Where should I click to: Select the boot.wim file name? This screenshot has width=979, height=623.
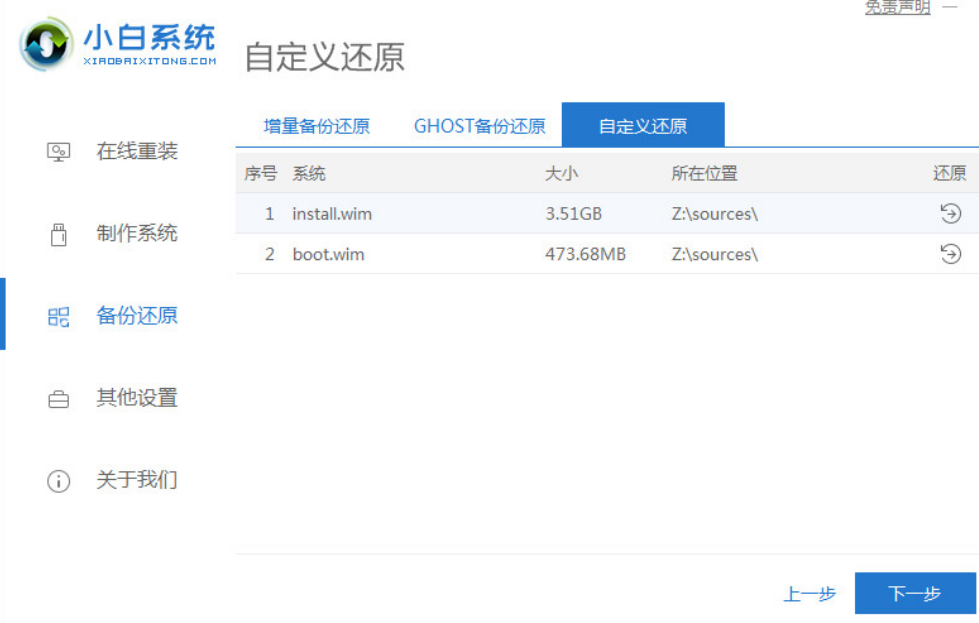(328, 254)
